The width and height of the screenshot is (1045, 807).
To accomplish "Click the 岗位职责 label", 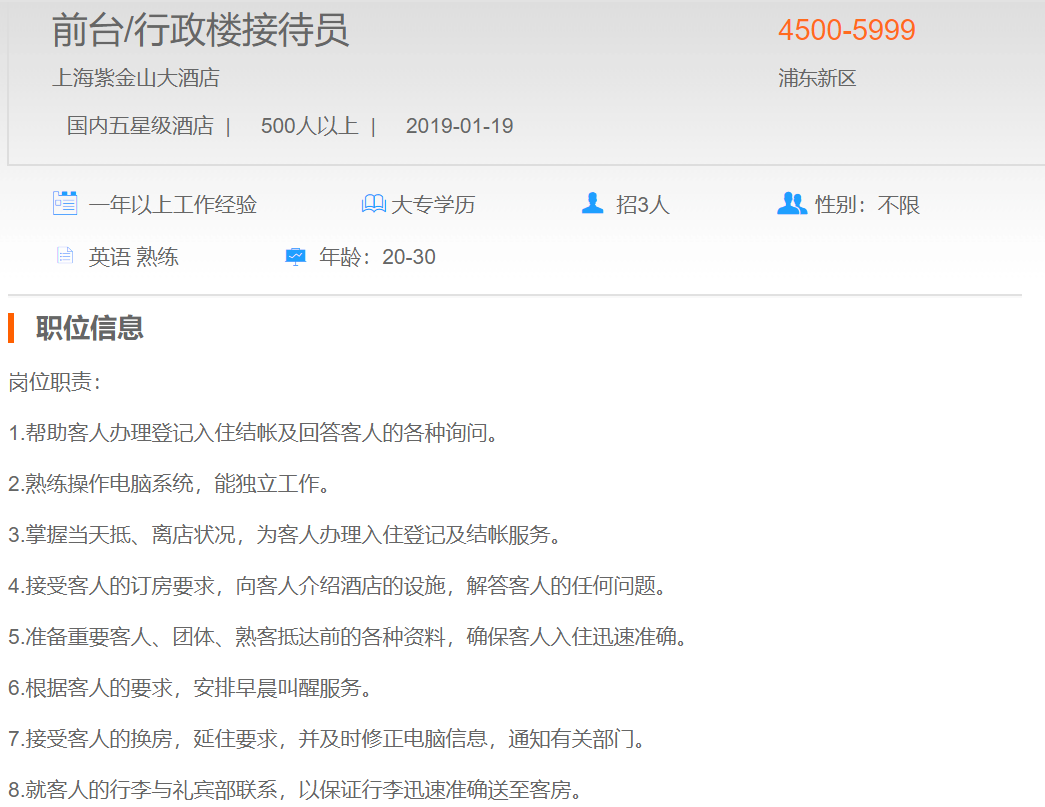I will [x=55, y=382].
